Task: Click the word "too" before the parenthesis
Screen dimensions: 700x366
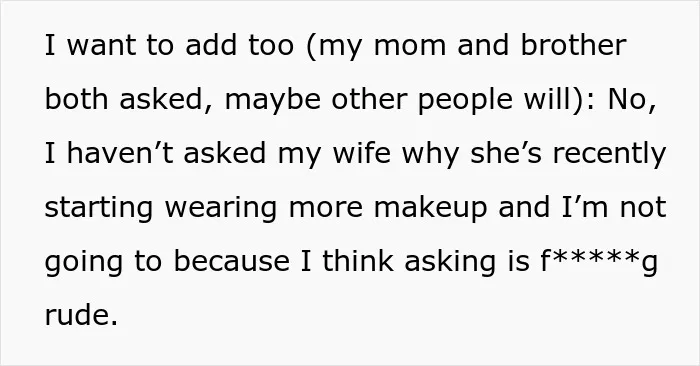Action: pos(271,46)
